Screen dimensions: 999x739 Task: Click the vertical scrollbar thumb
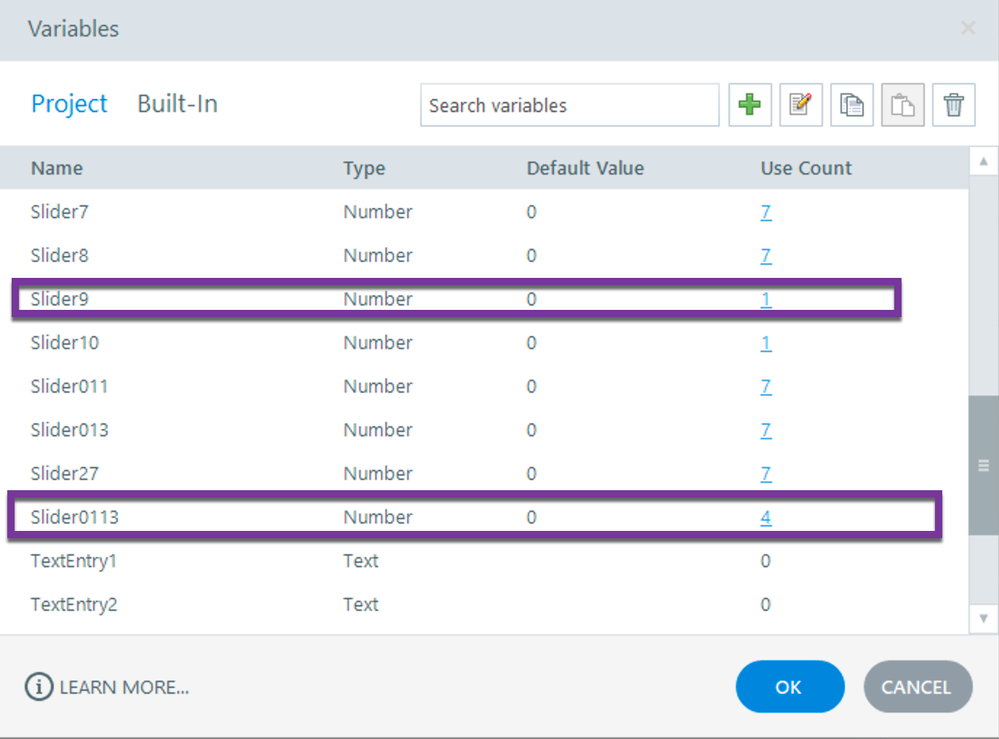[983, 465]
